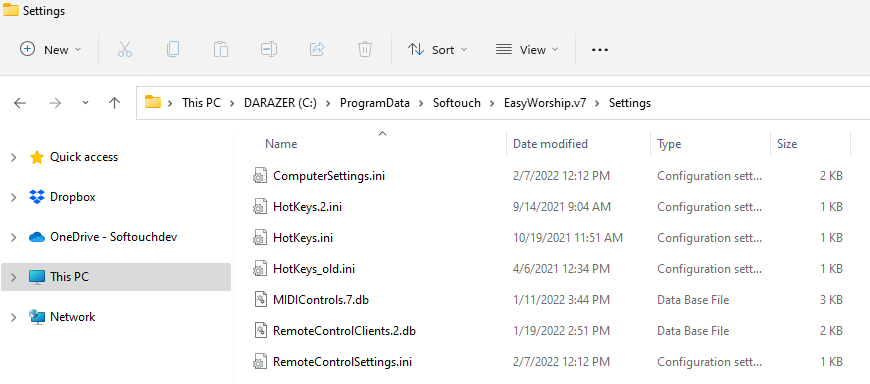Click the Share icon in toolbar
Screen dimensions: 870x384
(317, 49)
